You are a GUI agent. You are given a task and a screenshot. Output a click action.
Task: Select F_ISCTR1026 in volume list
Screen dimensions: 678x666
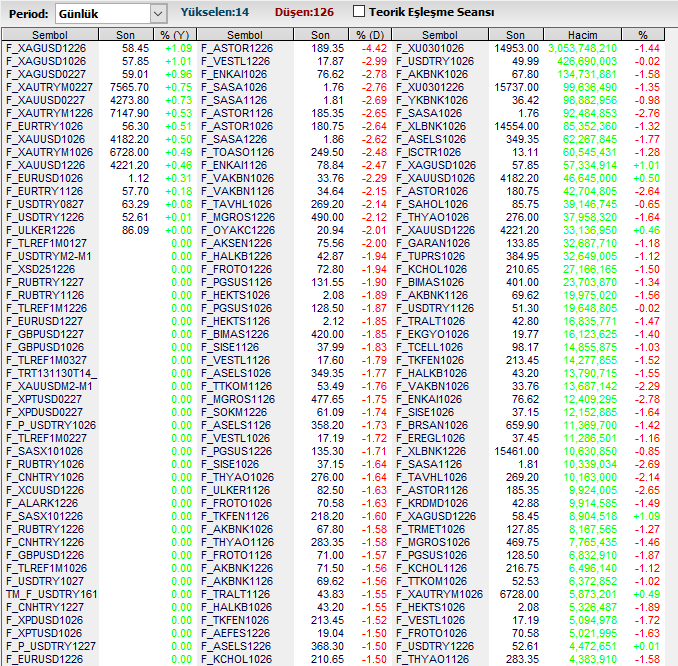click(429, 152)
